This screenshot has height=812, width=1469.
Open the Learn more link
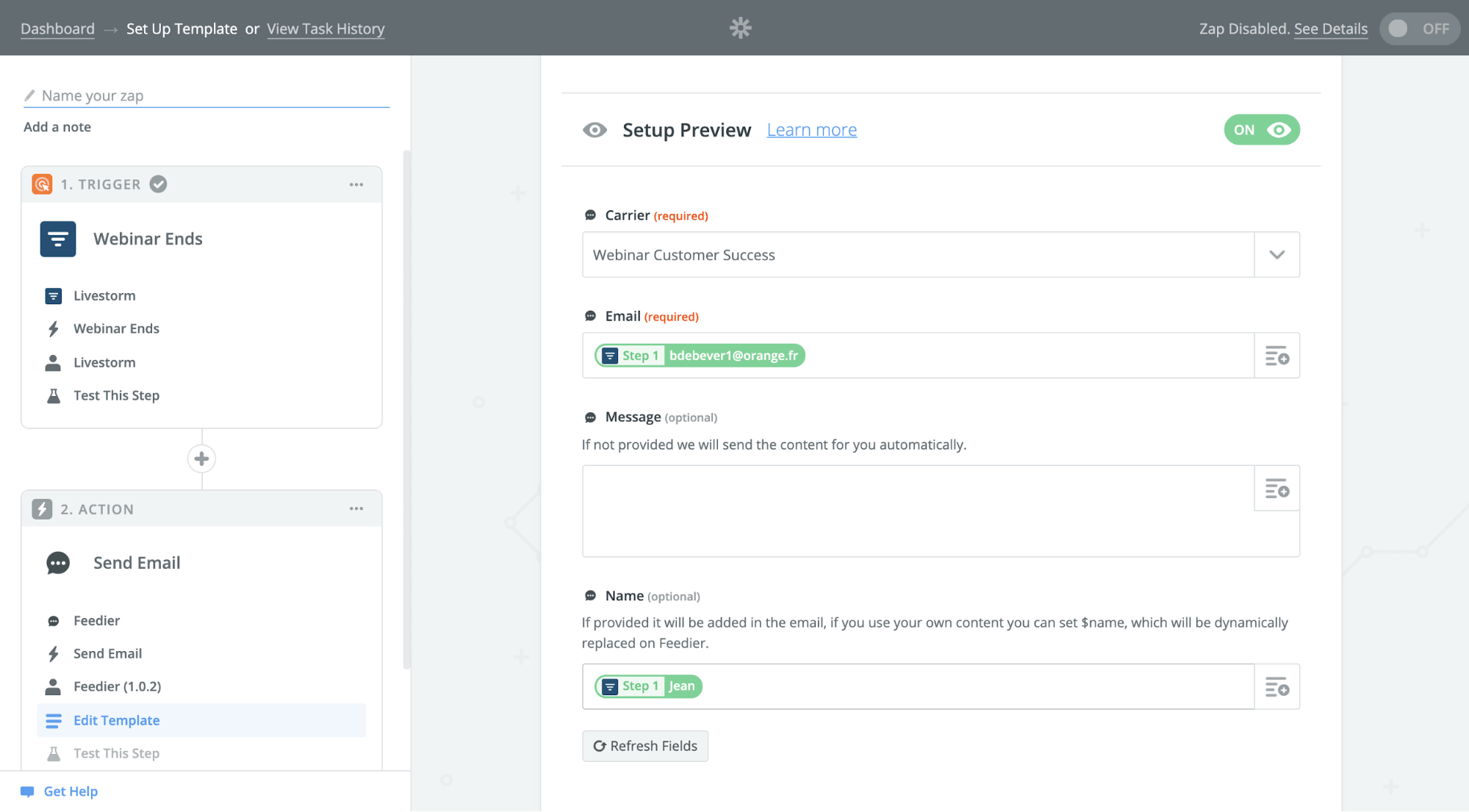click(x=811, y=130)
